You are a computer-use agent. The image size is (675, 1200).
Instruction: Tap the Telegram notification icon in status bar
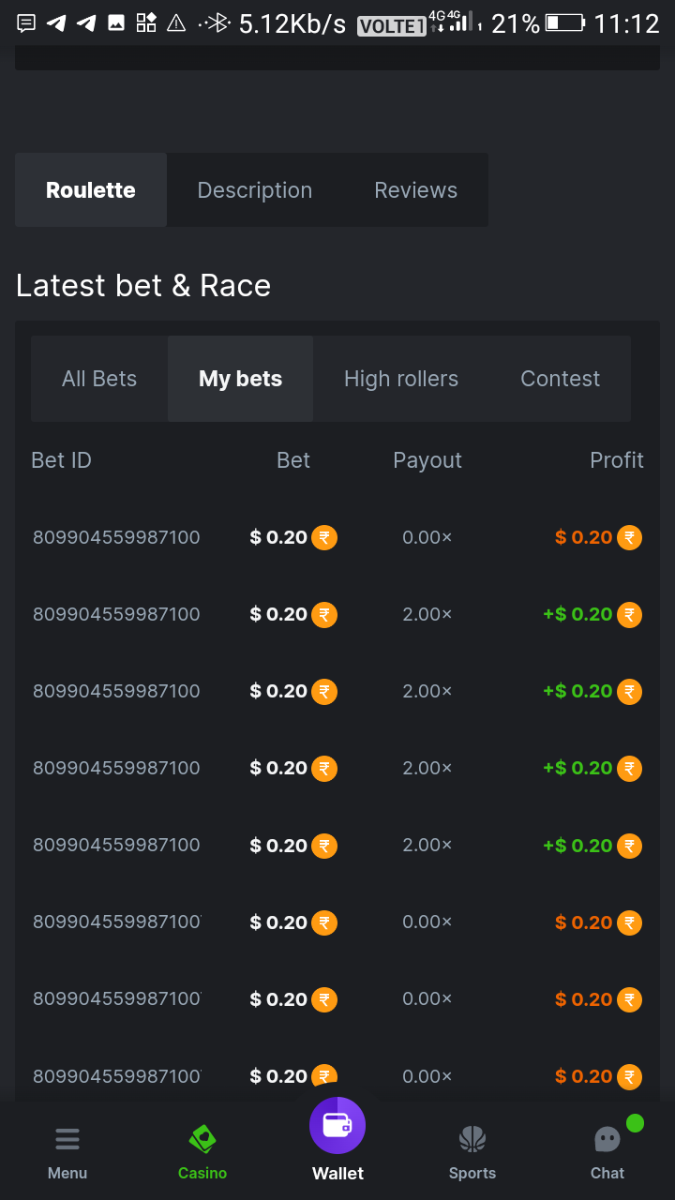point(57,23)
